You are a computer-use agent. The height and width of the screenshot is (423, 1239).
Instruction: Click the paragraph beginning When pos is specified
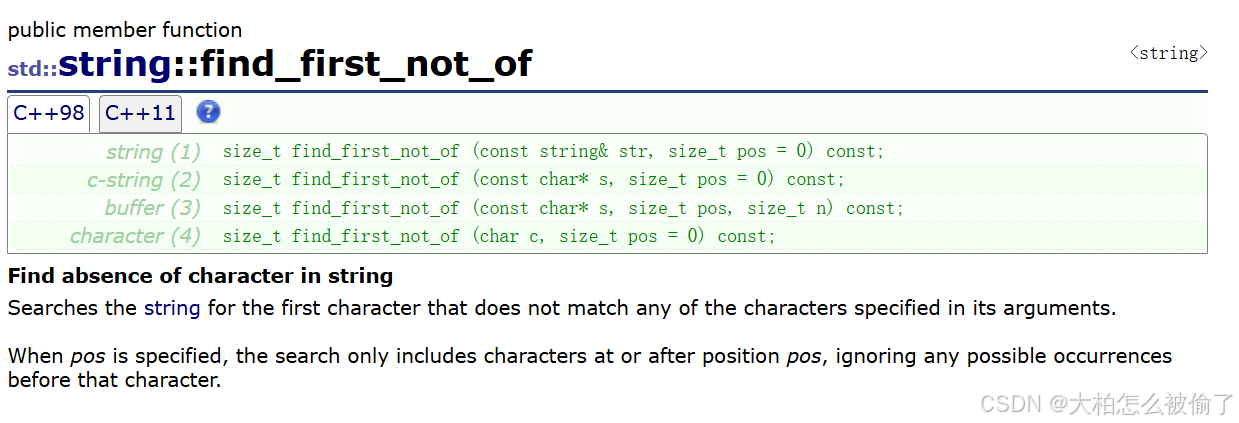pyautogui.click(x=590, y=368)
